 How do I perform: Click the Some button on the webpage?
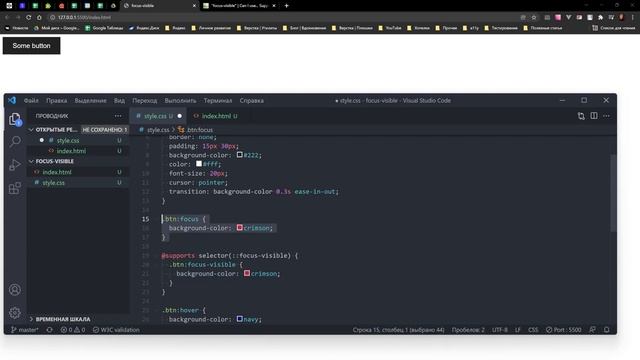(31, 46)
